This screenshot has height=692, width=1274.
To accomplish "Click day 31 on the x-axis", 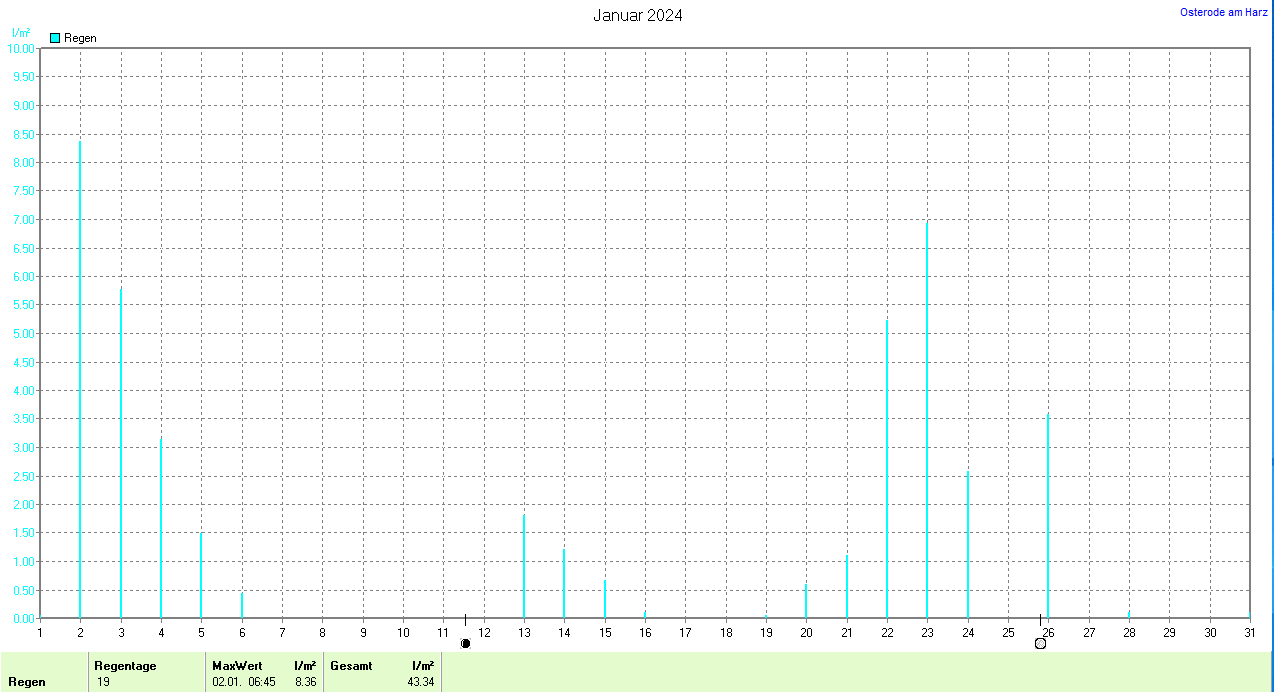I will tap(1250, 632).
